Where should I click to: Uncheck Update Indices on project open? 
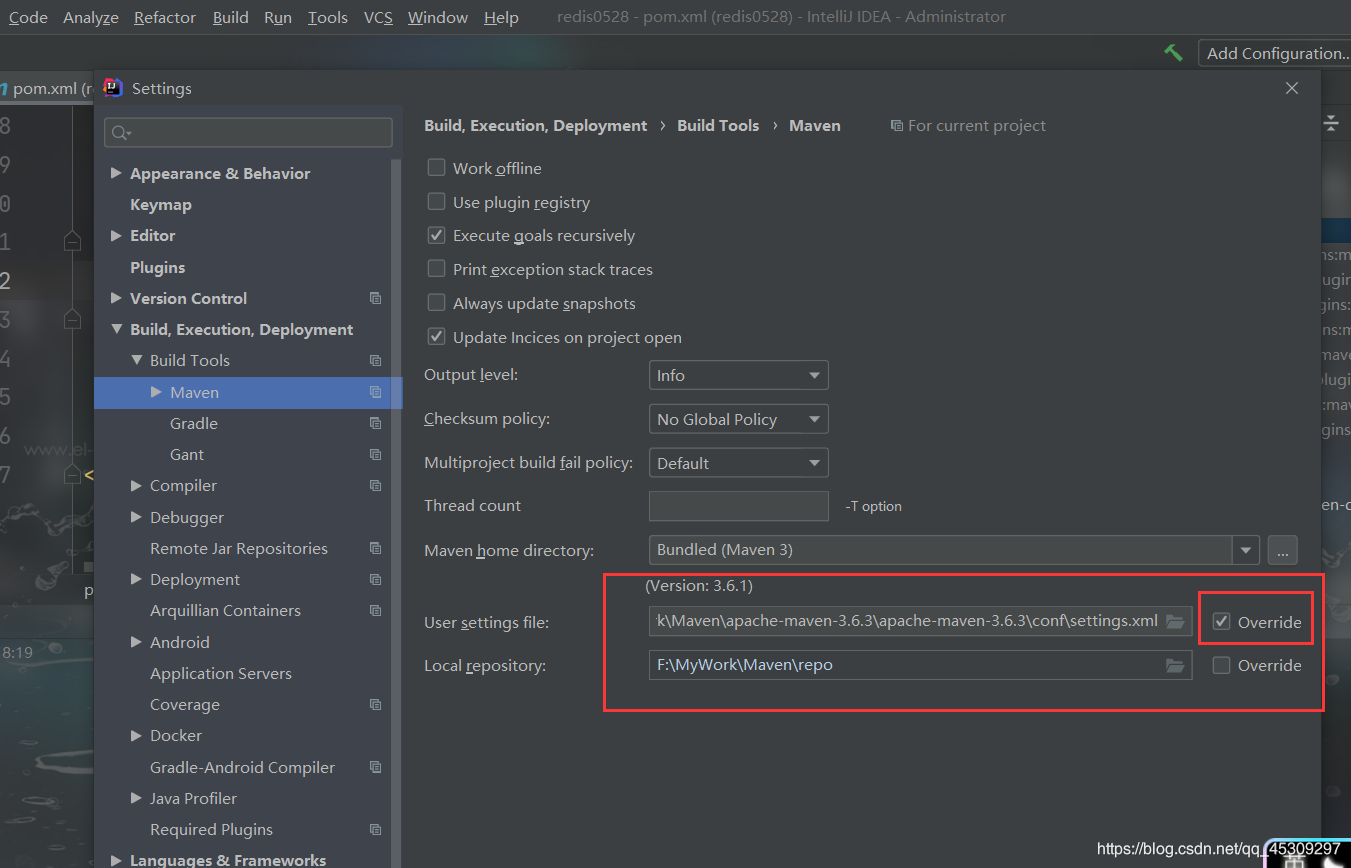coord(436,337)
